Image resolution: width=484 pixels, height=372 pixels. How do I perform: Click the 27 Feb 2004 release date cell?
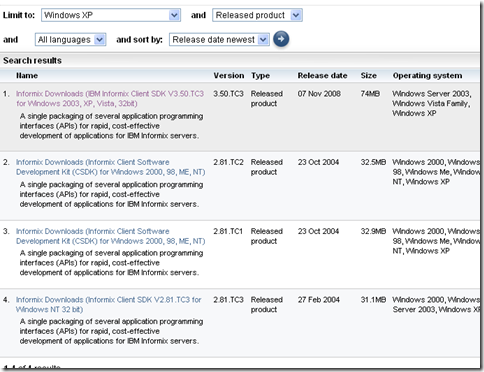(319, 300)
